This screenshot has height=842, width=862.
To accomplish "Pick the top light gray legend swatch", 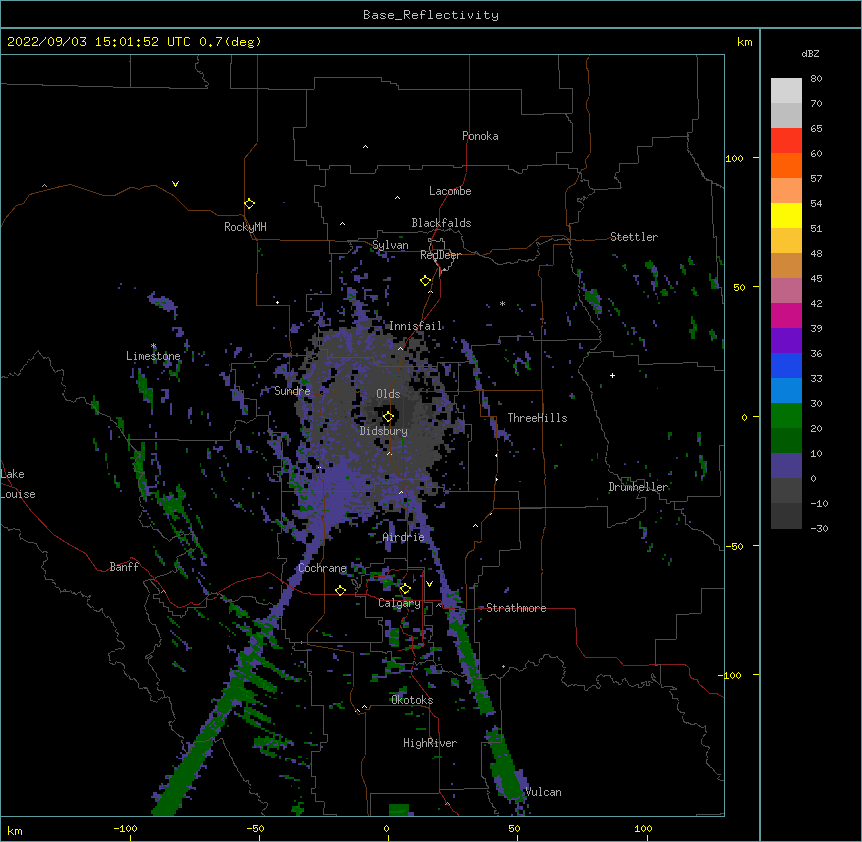I will 786,91.
